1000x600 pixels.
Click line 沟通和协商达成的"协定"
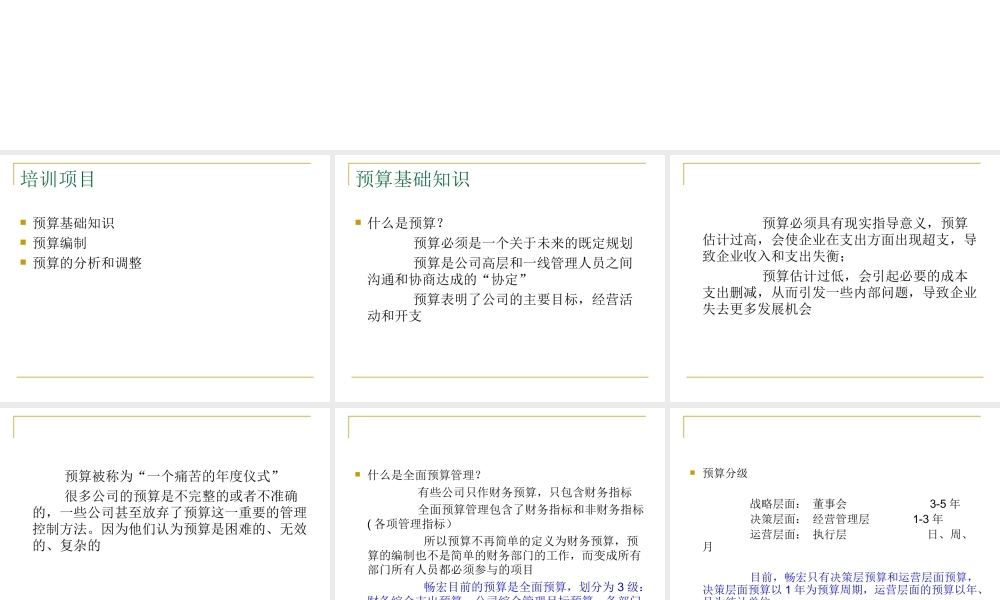click(x=447, y=279)
